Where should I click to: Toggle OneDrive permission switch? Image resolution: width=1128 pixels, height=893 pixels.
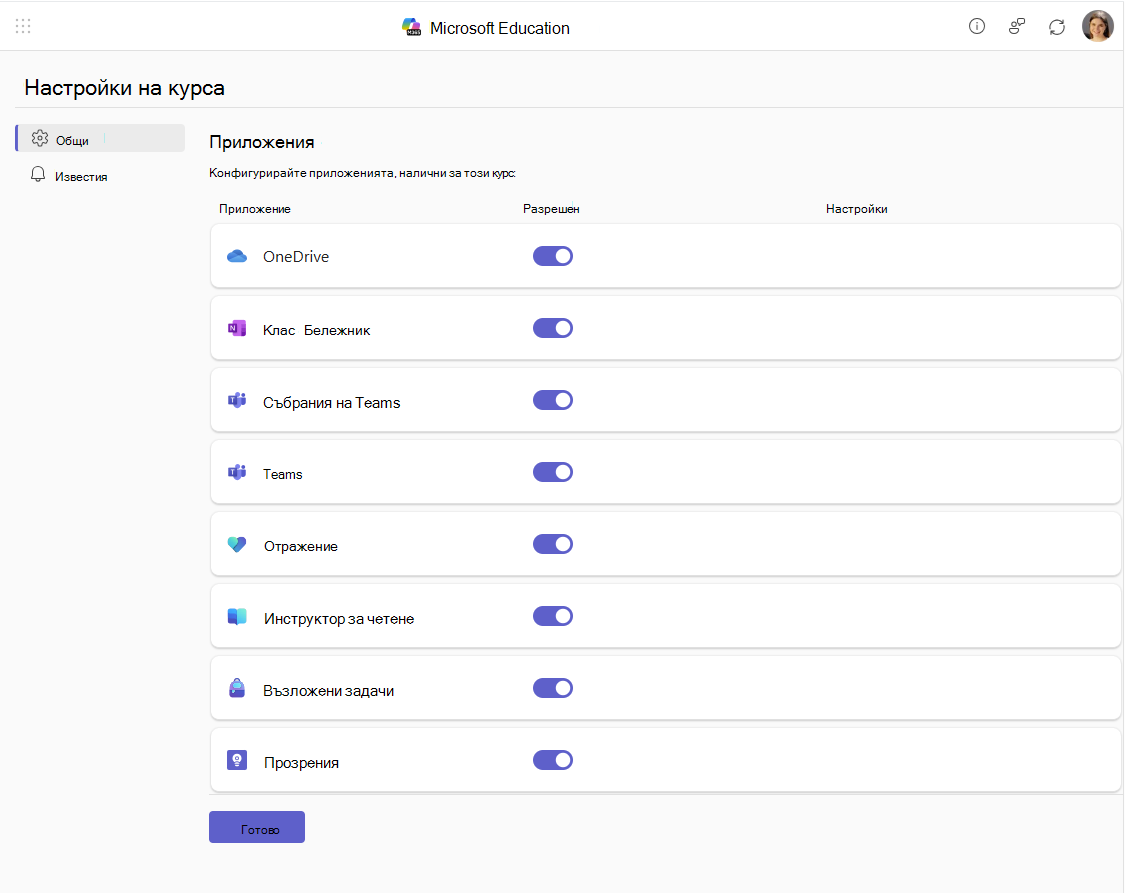click(x=552, y=256)
